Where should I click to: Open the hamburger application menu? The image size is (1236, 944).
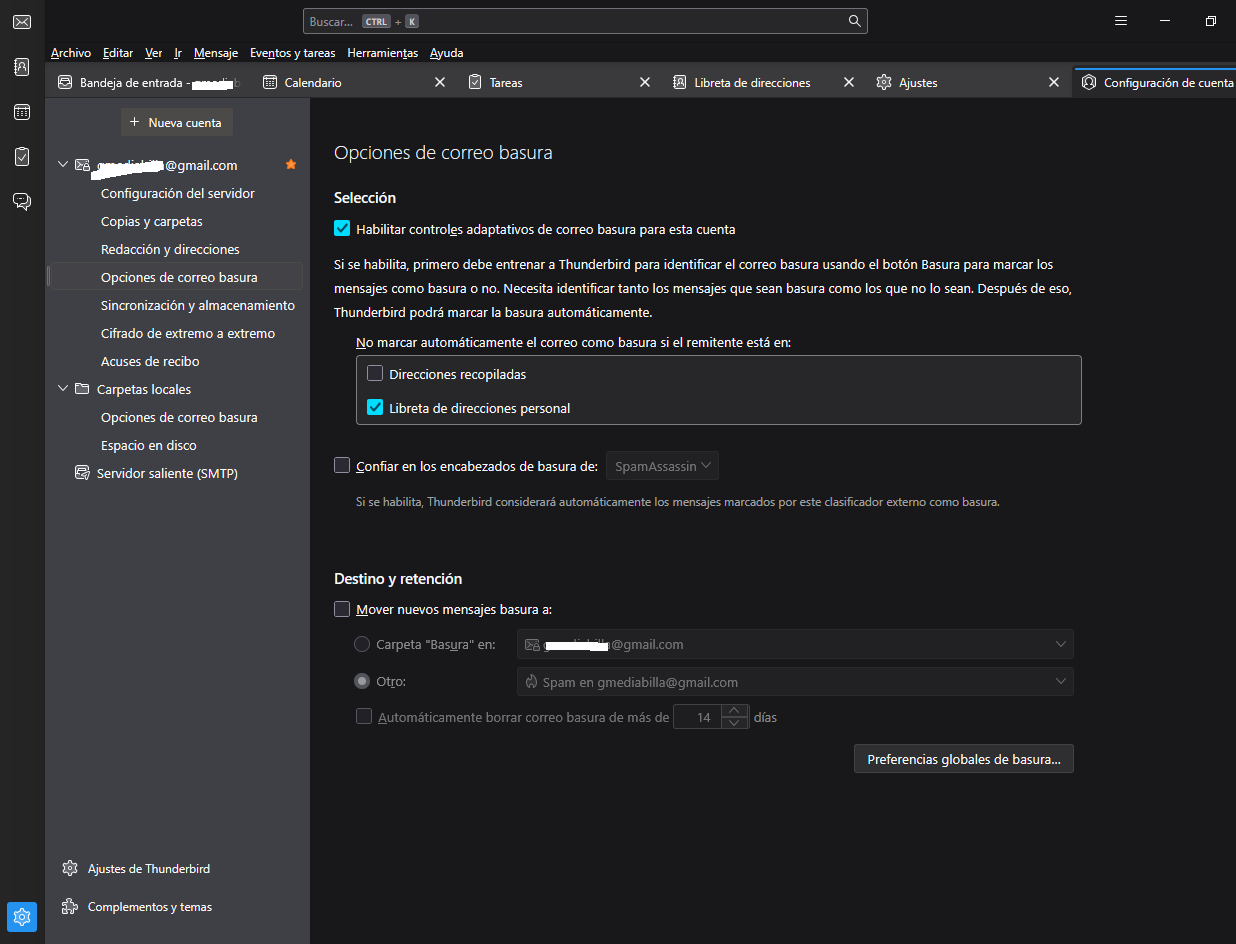1121,21
